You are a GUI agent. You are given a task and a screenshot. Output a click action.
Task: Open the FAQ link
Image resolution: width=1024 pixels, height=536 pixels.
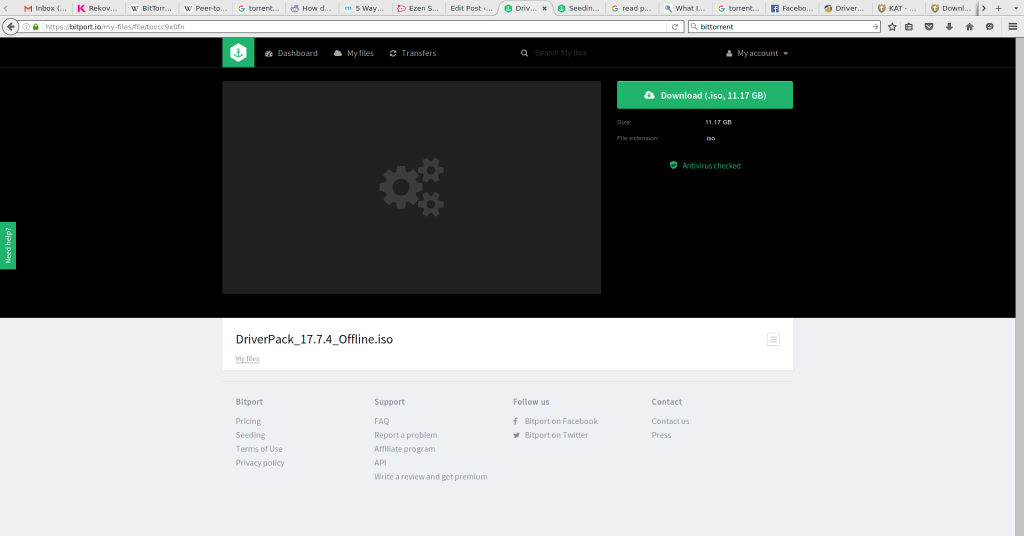381,421
